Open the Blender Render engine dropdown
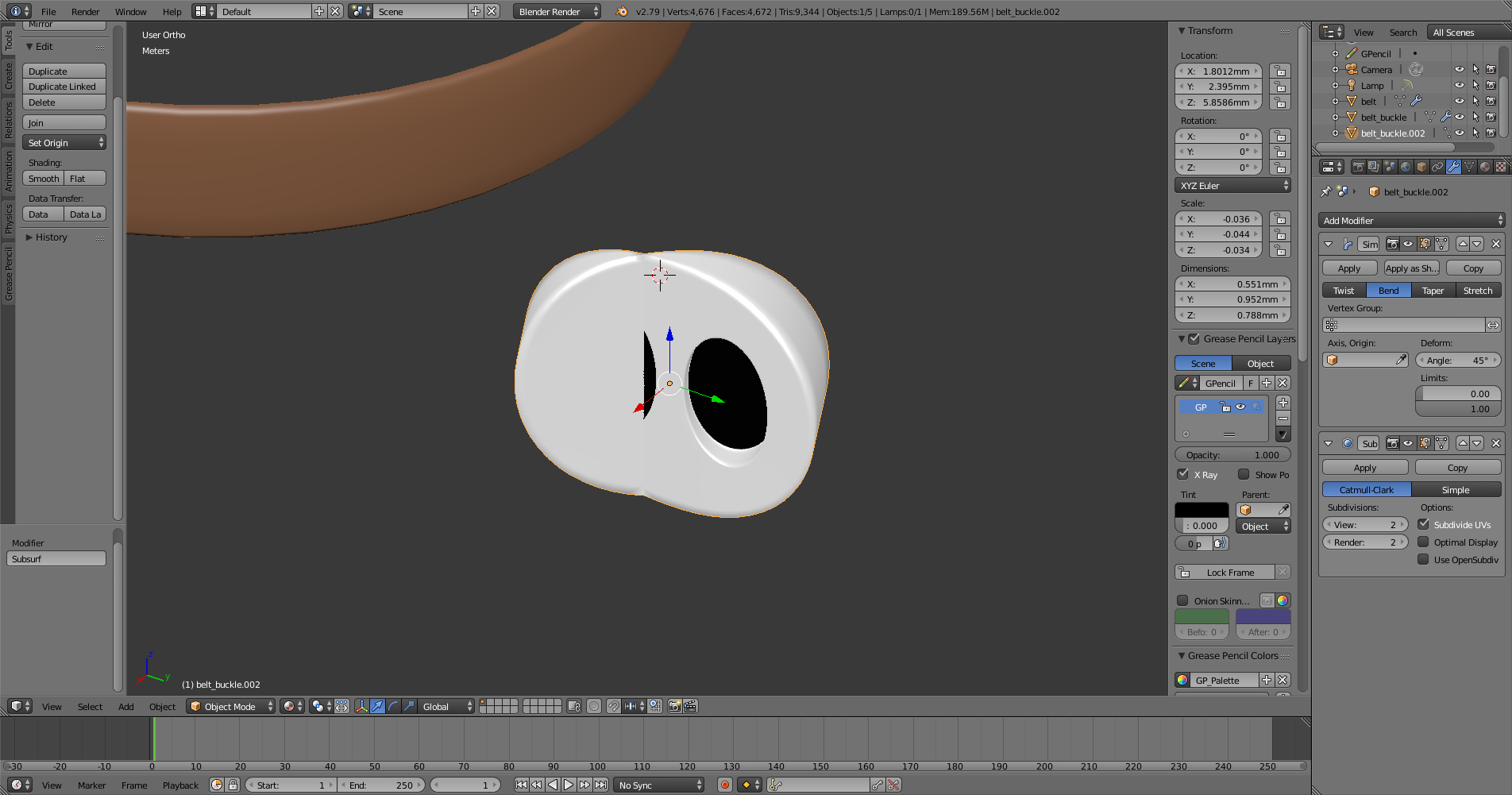Image resolution: width=1512 pixels, height=795 pixels. point(557,11)
